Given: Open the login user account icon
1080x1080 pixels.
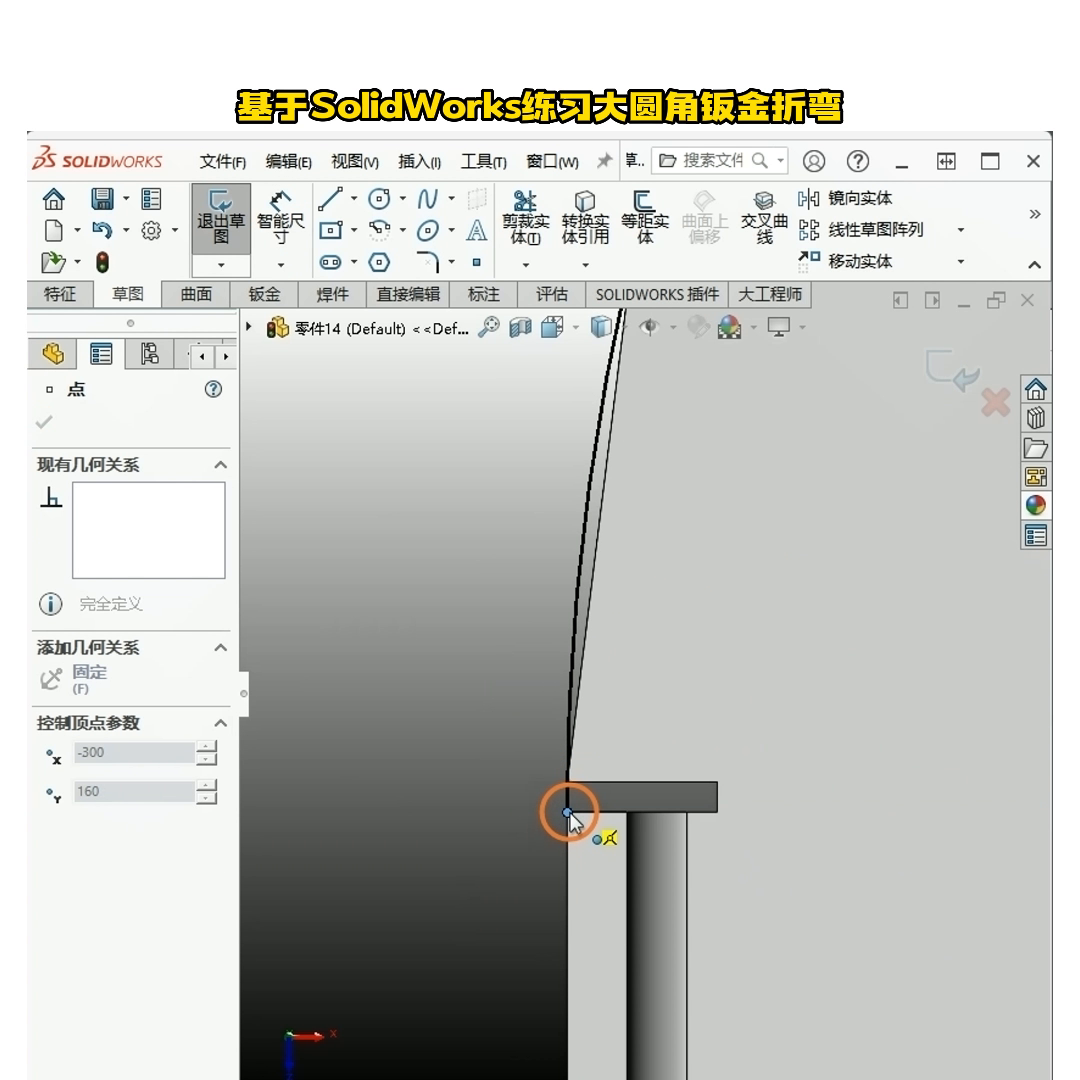Looking at the screenshot, I should (x=813, y=161).
